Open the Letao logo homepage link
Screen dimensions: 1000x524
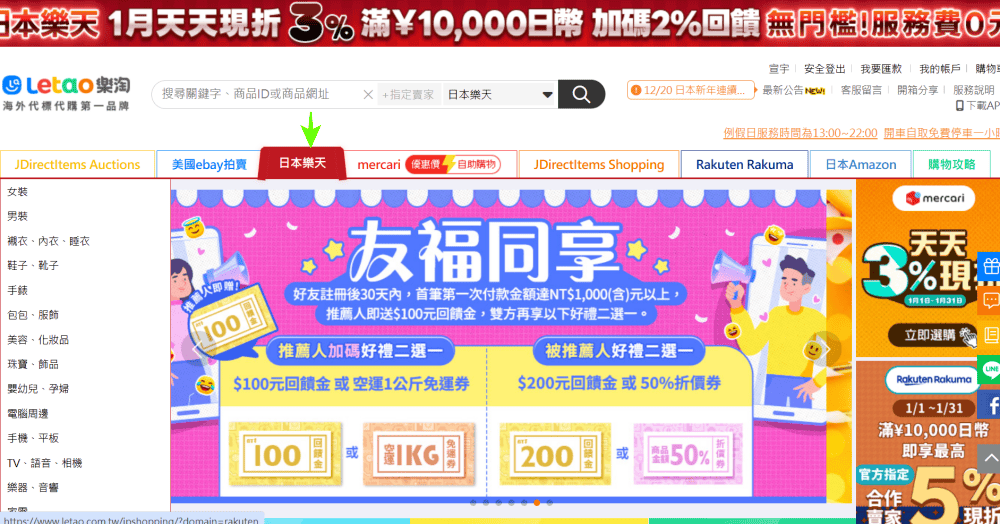click(66, 92)
